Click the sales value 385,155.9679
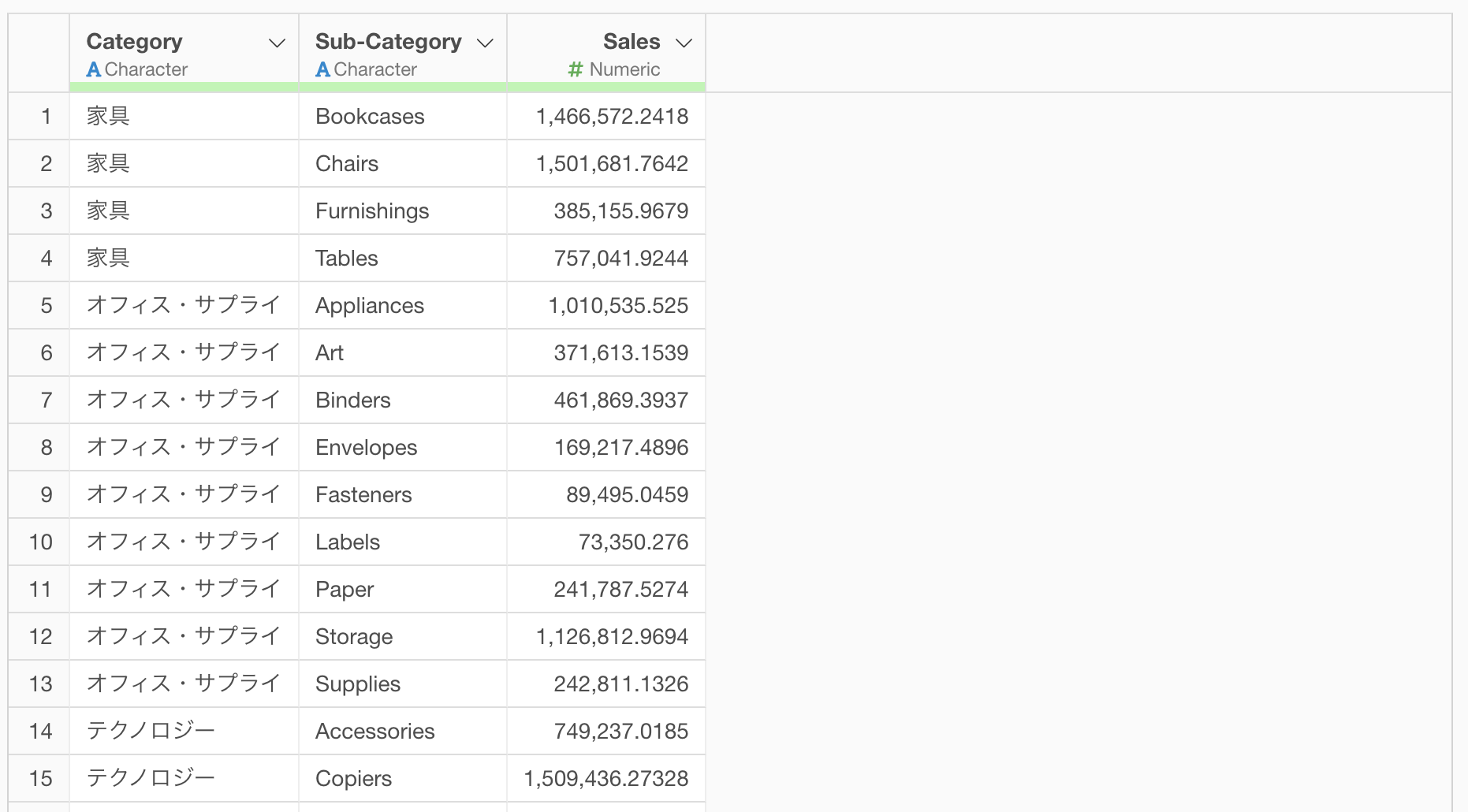Viewport: 1468px width, 812px height. click(x=620, y=211)
